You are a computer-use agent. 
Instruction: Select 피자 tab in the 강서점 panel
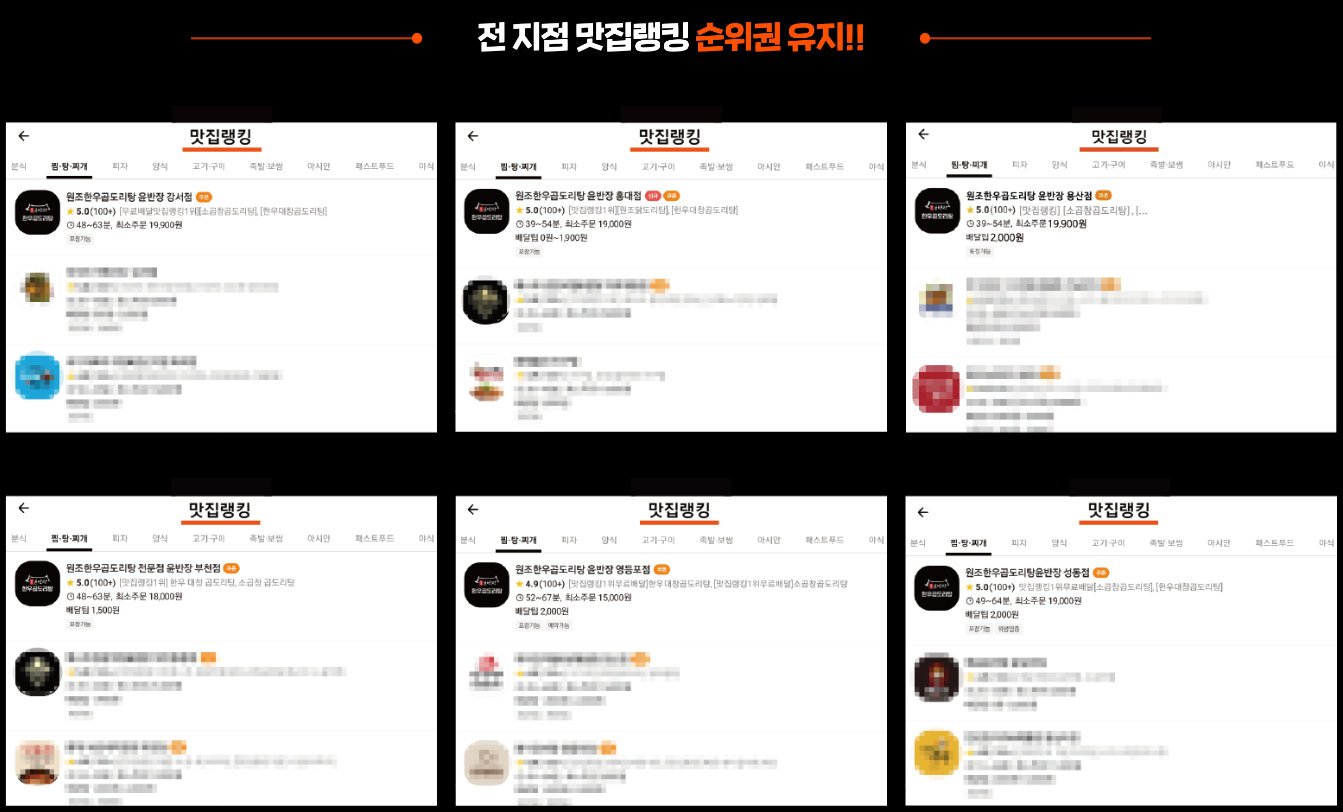tap(120, 166)
